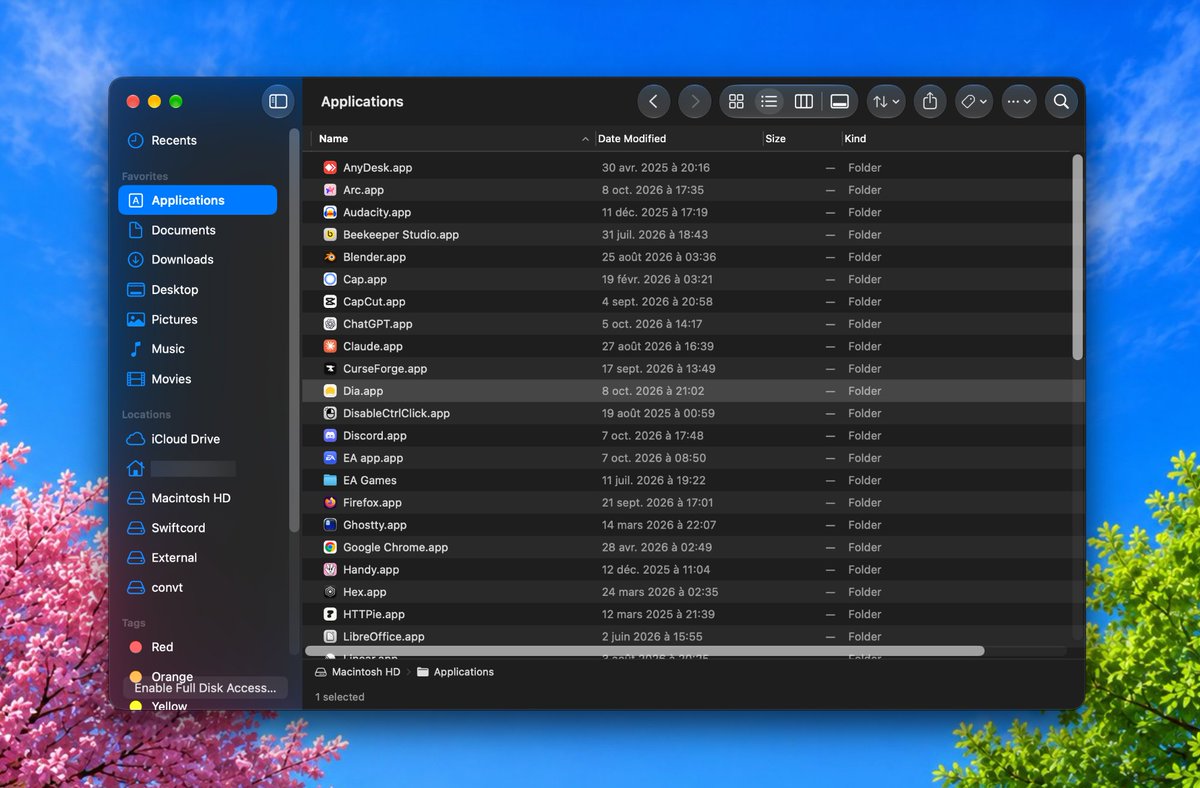The height and width of the screenshot is (788, 1200).
Task: Select the Hex.app icon
Action: (330, 592)
